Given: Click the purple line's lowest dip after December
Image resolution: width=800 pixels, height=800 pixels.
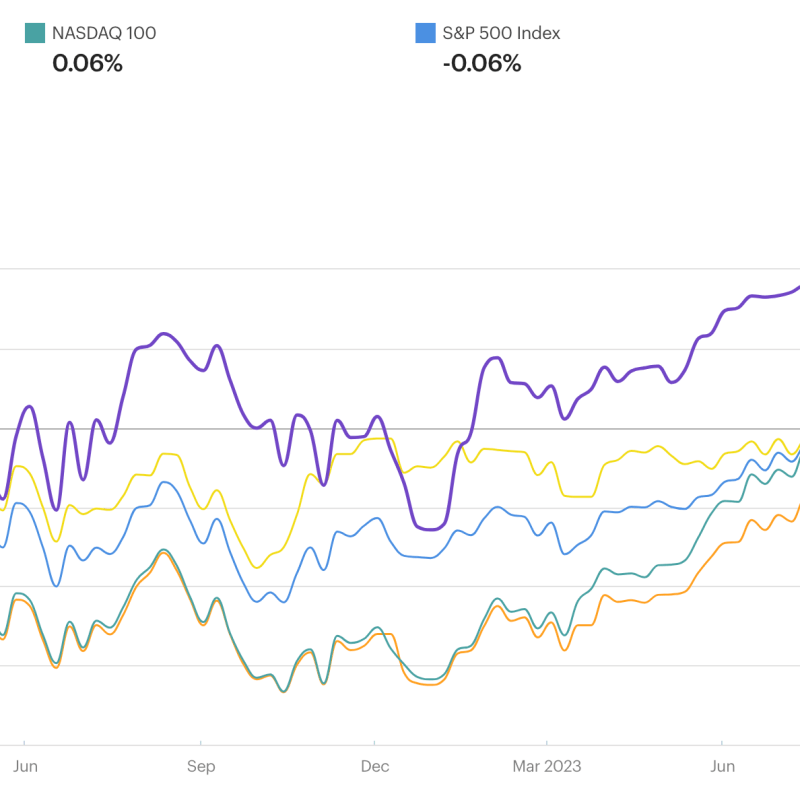Looking at the screenshot, I should (x=430, y=528).
